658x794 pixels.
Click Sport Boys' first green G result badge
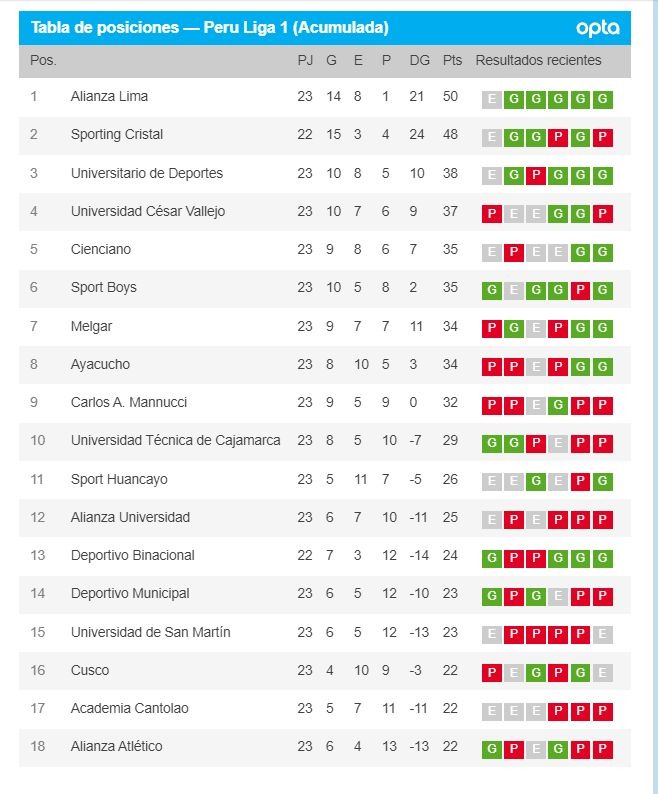(491, 290)
